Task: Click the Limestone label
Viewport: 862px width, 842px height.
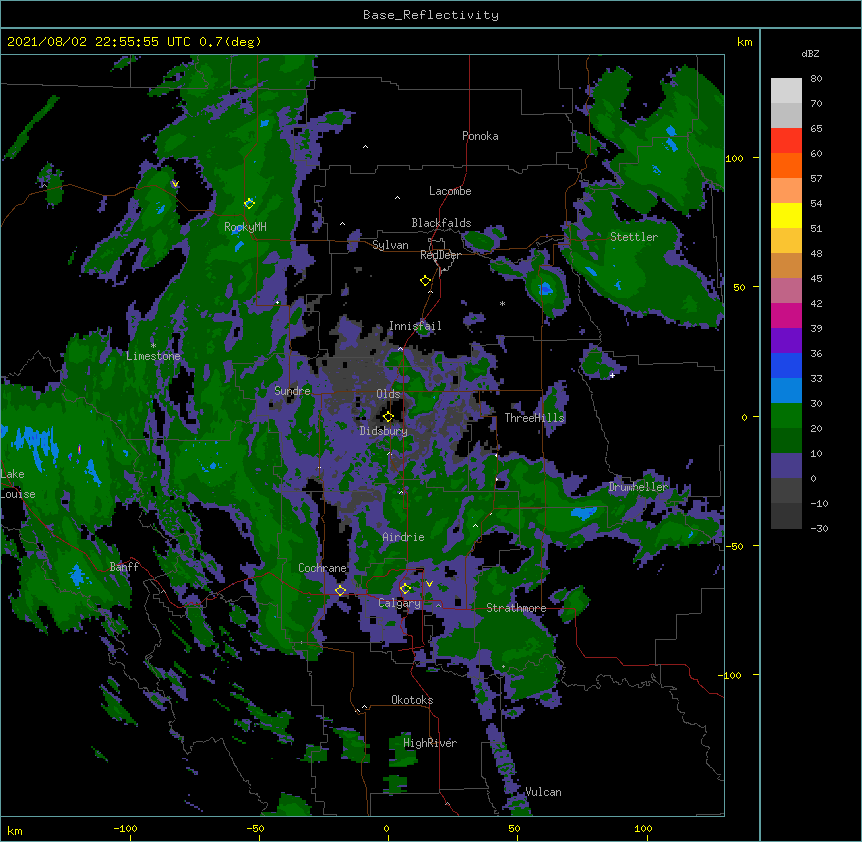Action: pyautogui.click(x=153, y=356)
